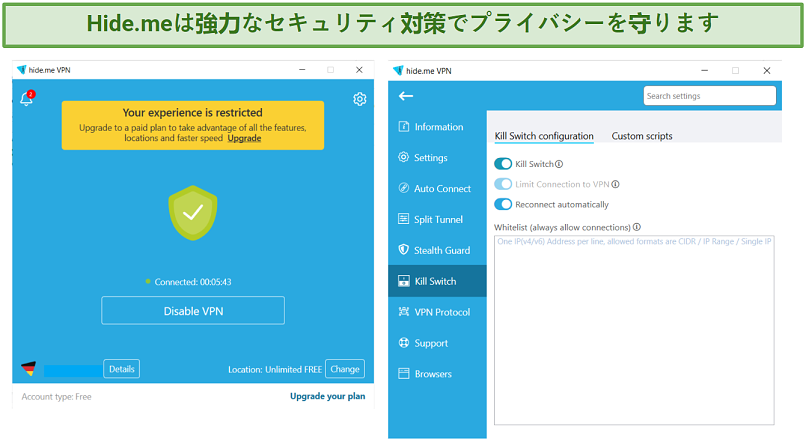This screenshot has width=806, height=442.
Task: Click the Kill Switch sidebar icon
Action: tap(404, 281)
